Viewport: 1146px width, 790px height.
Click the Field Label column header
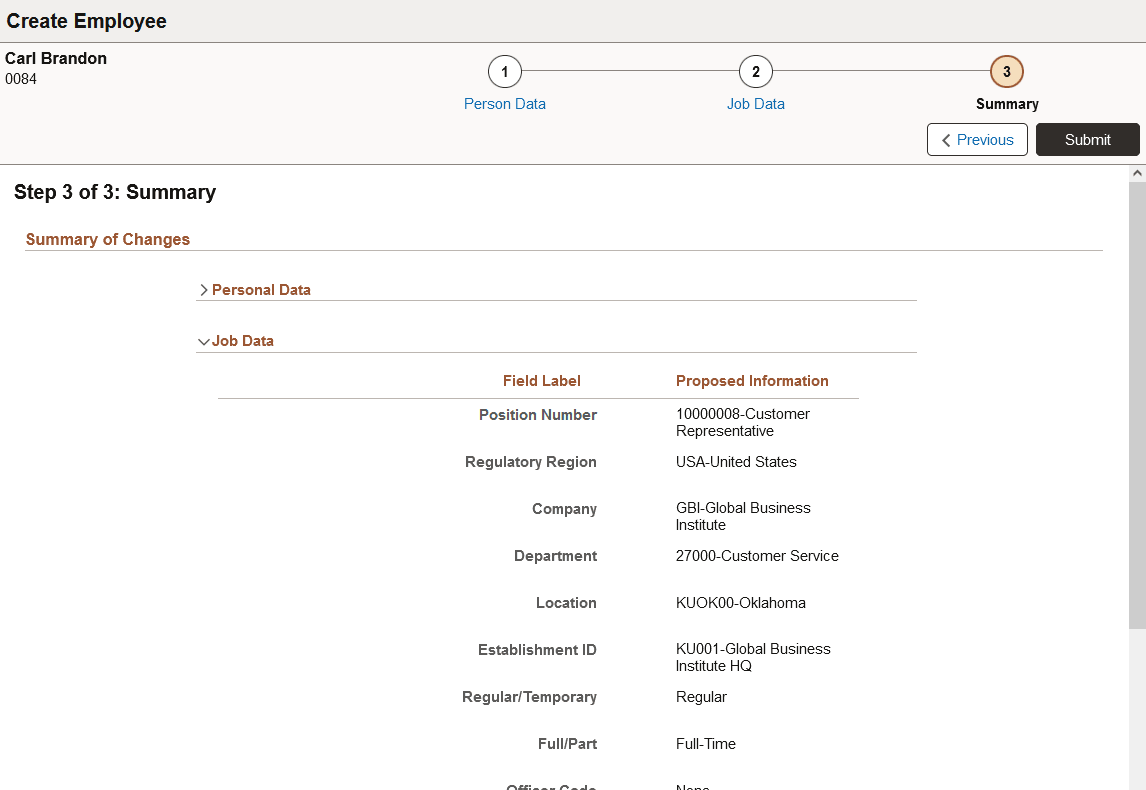pyautogui.click(x=541, y=380)
